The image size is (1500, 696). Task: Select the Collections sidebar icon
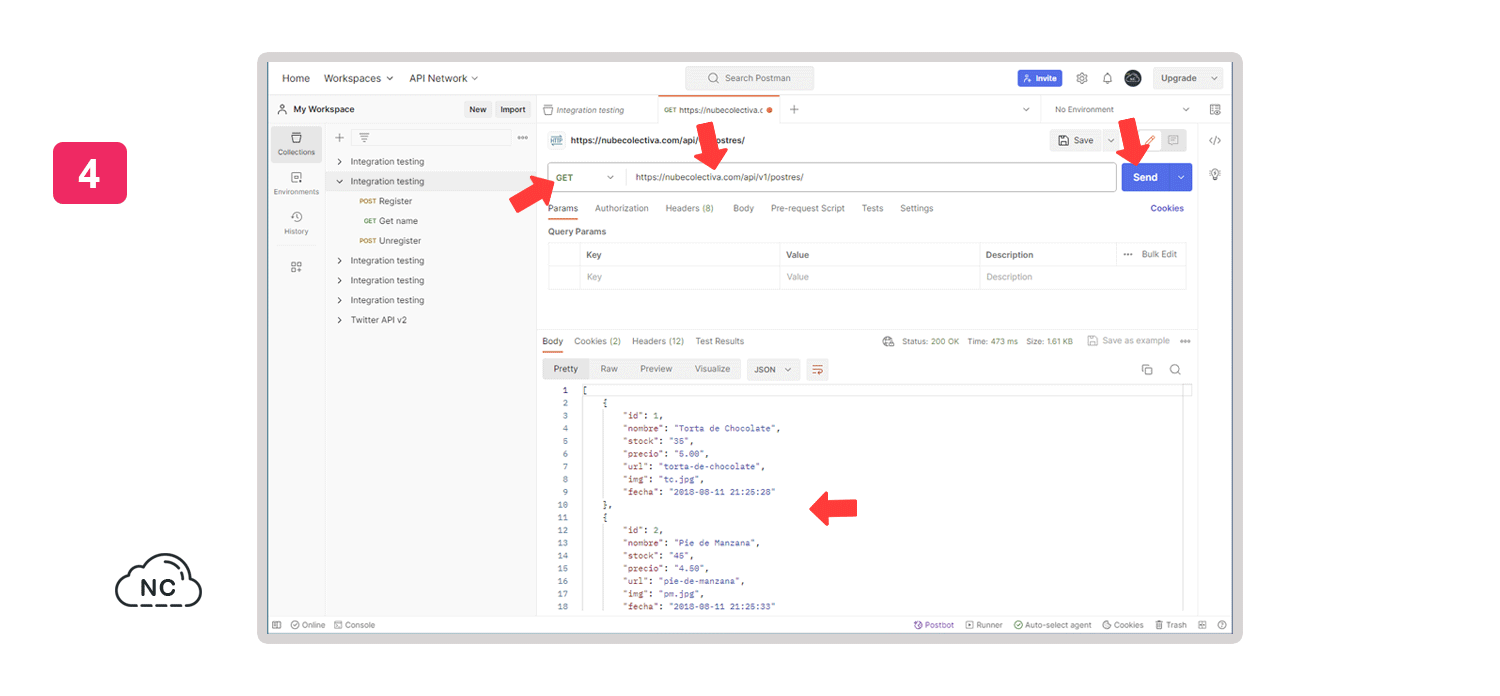(296, 143)
